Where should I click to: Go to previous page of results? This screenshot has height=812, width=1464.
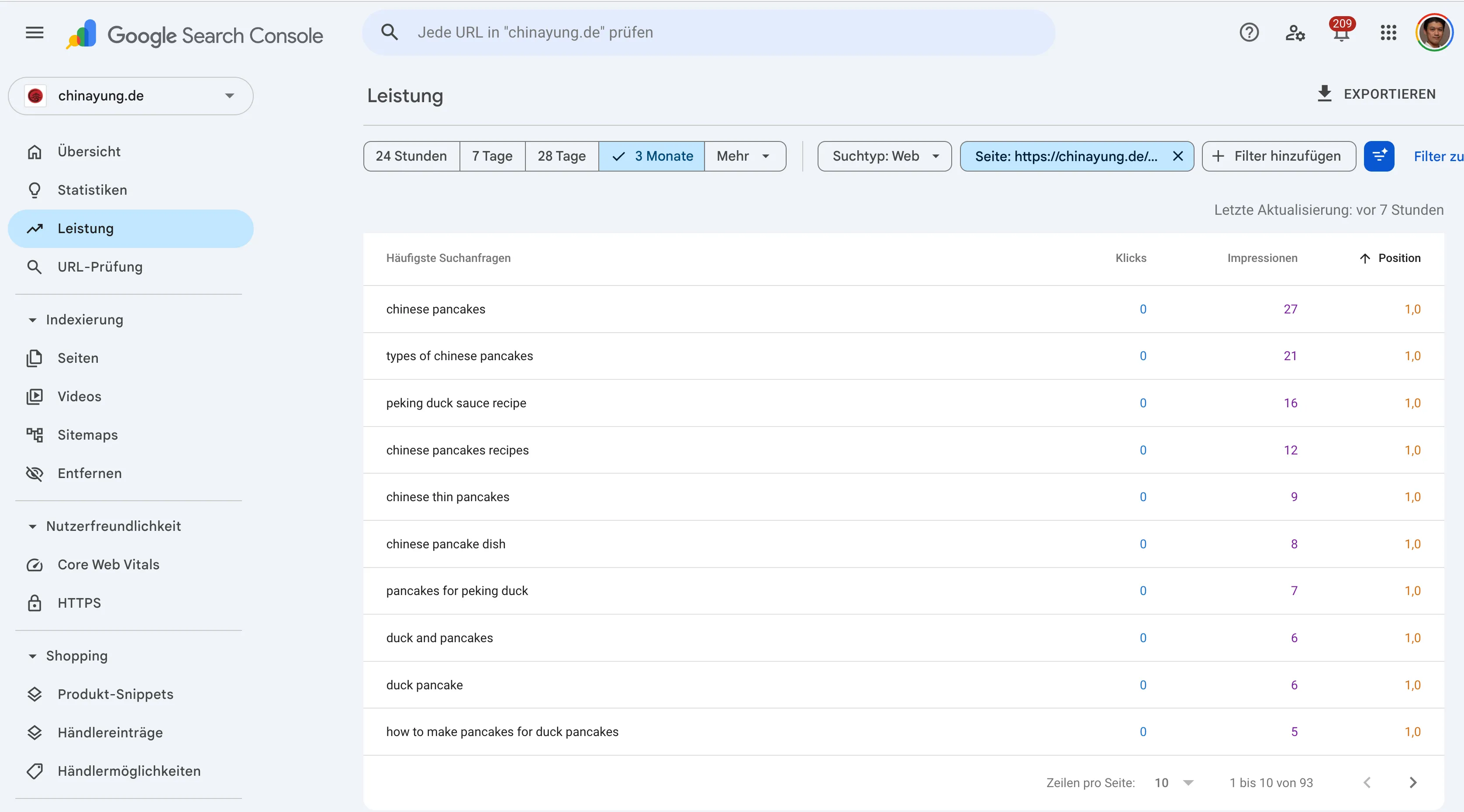click(x=1367, y=783)
